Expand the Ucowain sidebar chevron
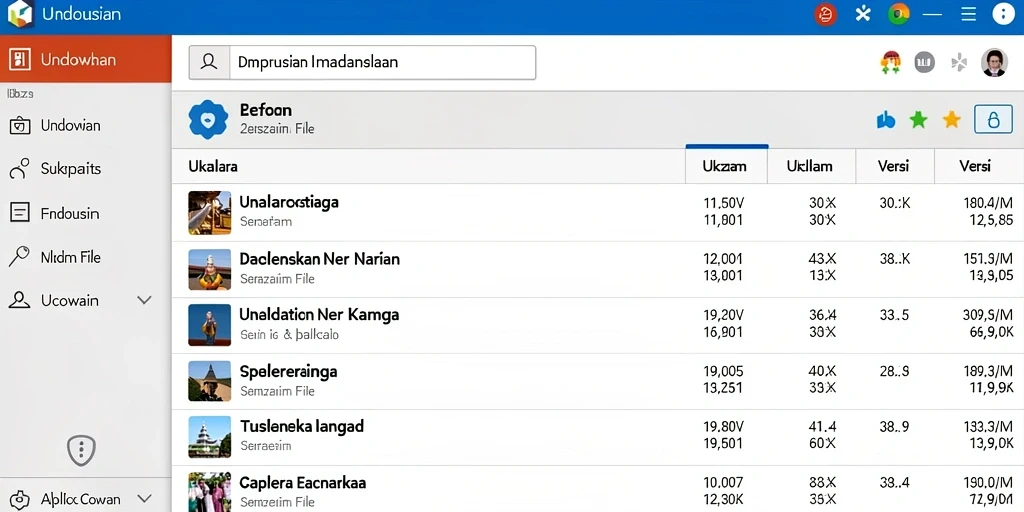Image resolution: width=1024 pixels, height=512 pixels. click(144, 300)
